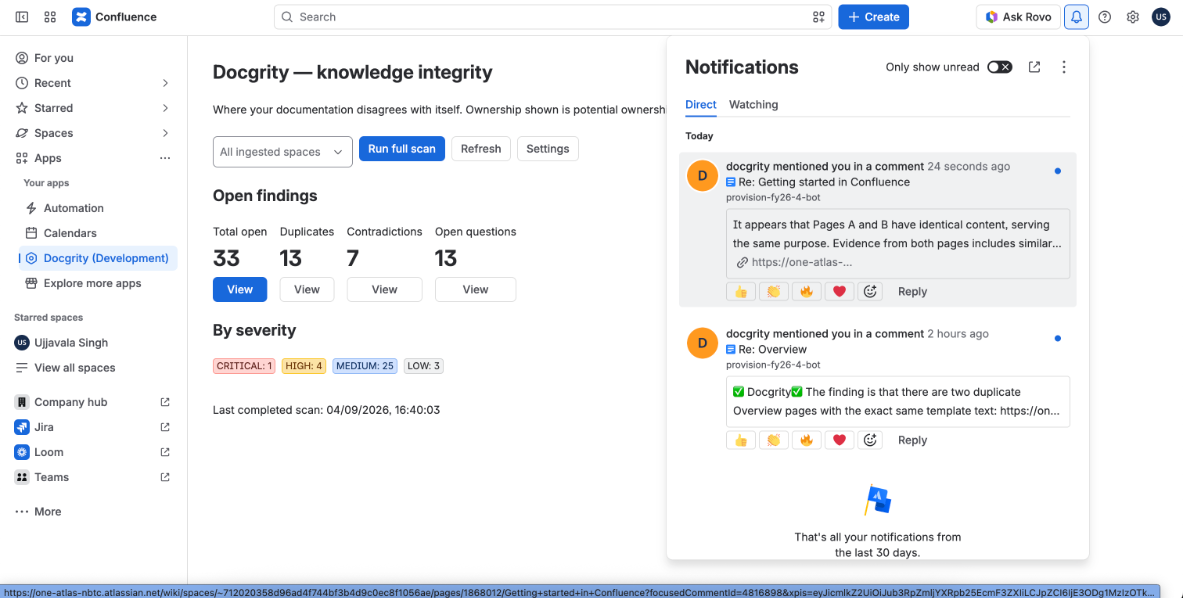Viewport: 1183px width, 598px height.
Task: Click the notifications bell icon
Action: tap(1077, 17)
